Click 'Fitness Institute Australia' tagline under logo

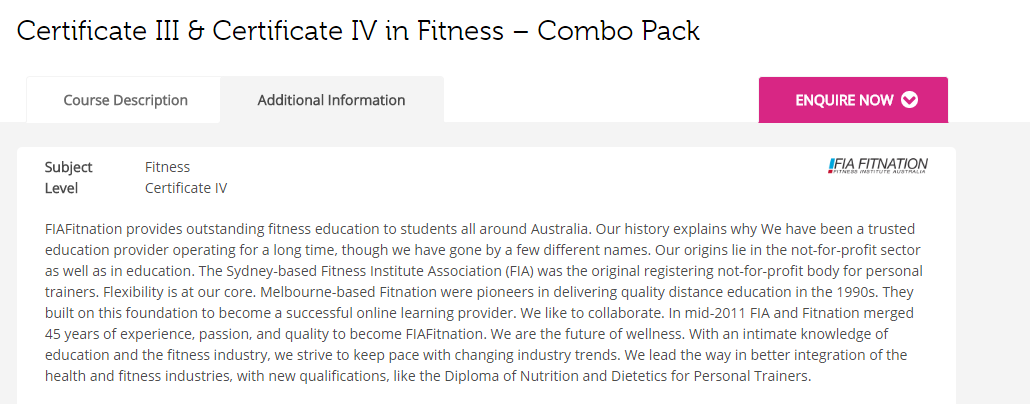tap(878, 171)
